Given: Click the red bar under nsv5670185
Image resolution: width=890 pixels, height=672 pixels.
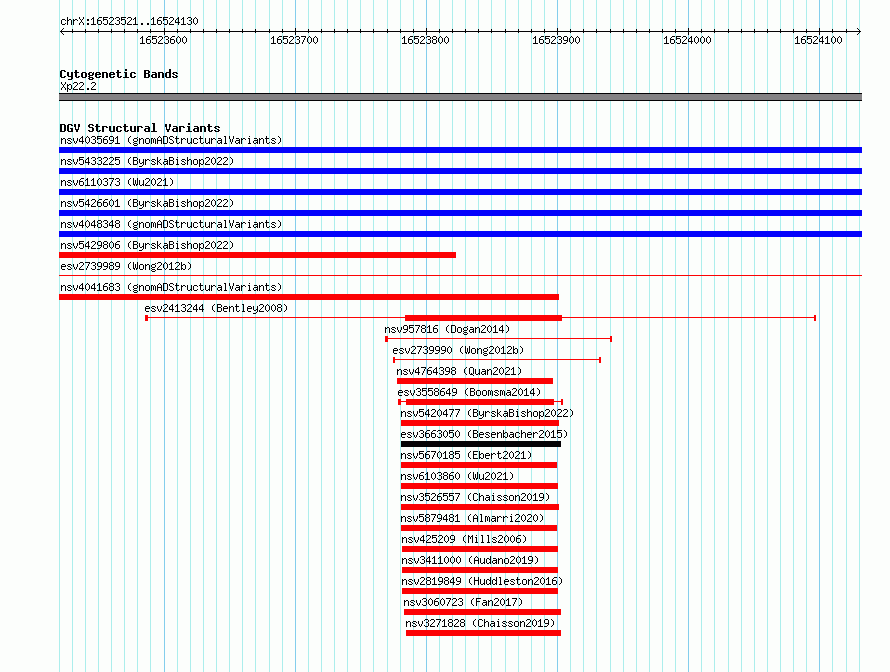Looking at the screenshot, I should click(478, 465).
